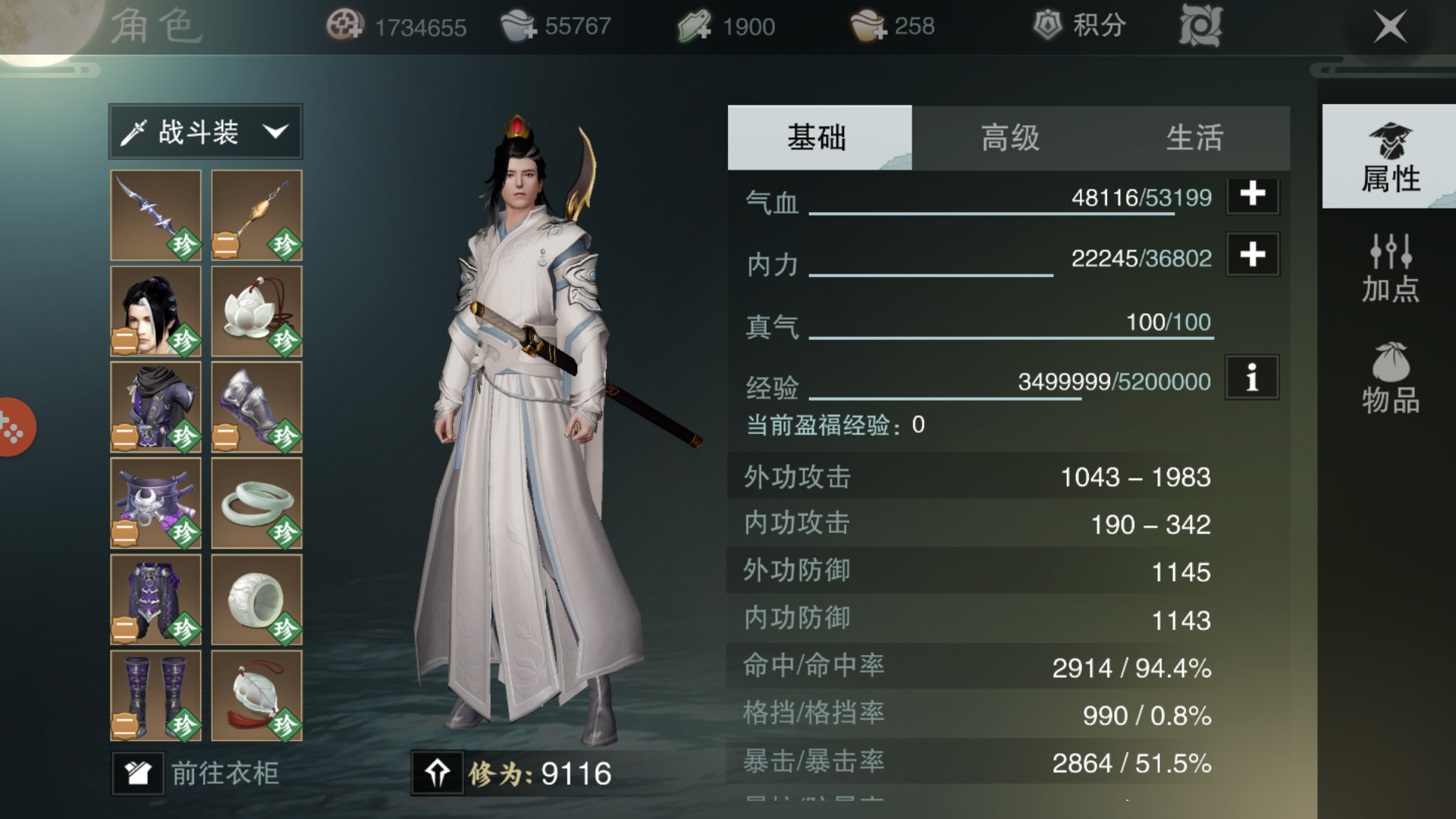
Task: Select the purple boots equipment slot
Action: (x=155, y=695)
